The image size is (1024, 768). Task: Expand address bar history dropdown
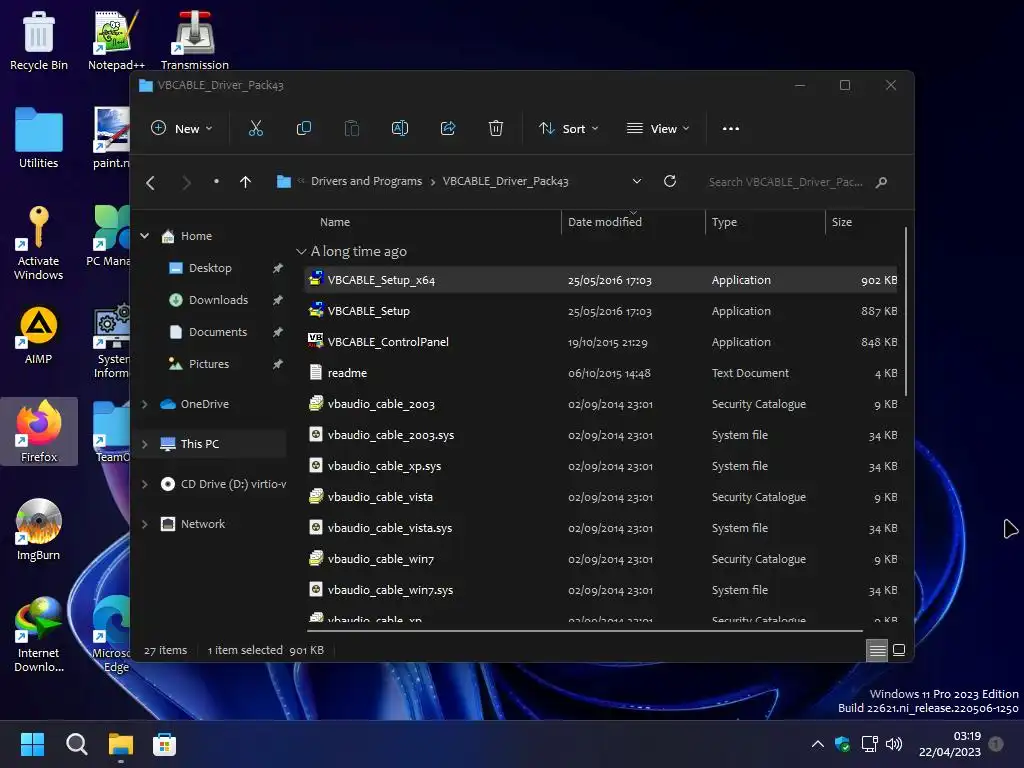click(x=637, y=182)
